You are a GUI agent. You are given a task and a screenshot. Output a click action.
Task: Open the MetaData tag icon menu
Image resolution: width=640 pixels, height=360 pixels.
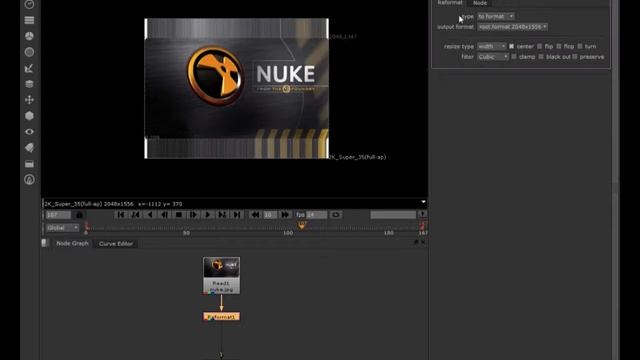click(x=29, y=147)
